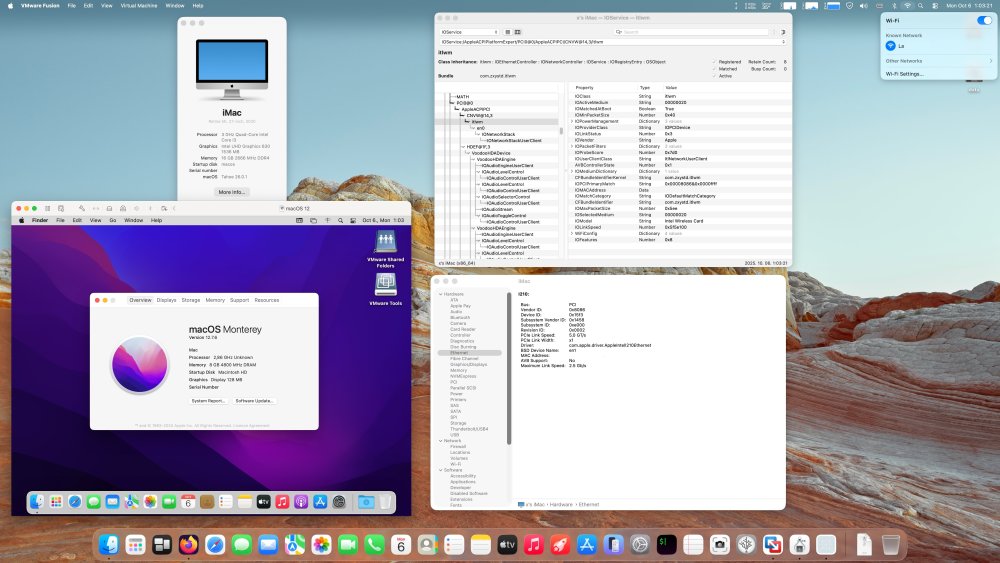Open Apple TV in the host Dock
Image resolution: width=1000 pixels, height=563 pixels.
507,545
